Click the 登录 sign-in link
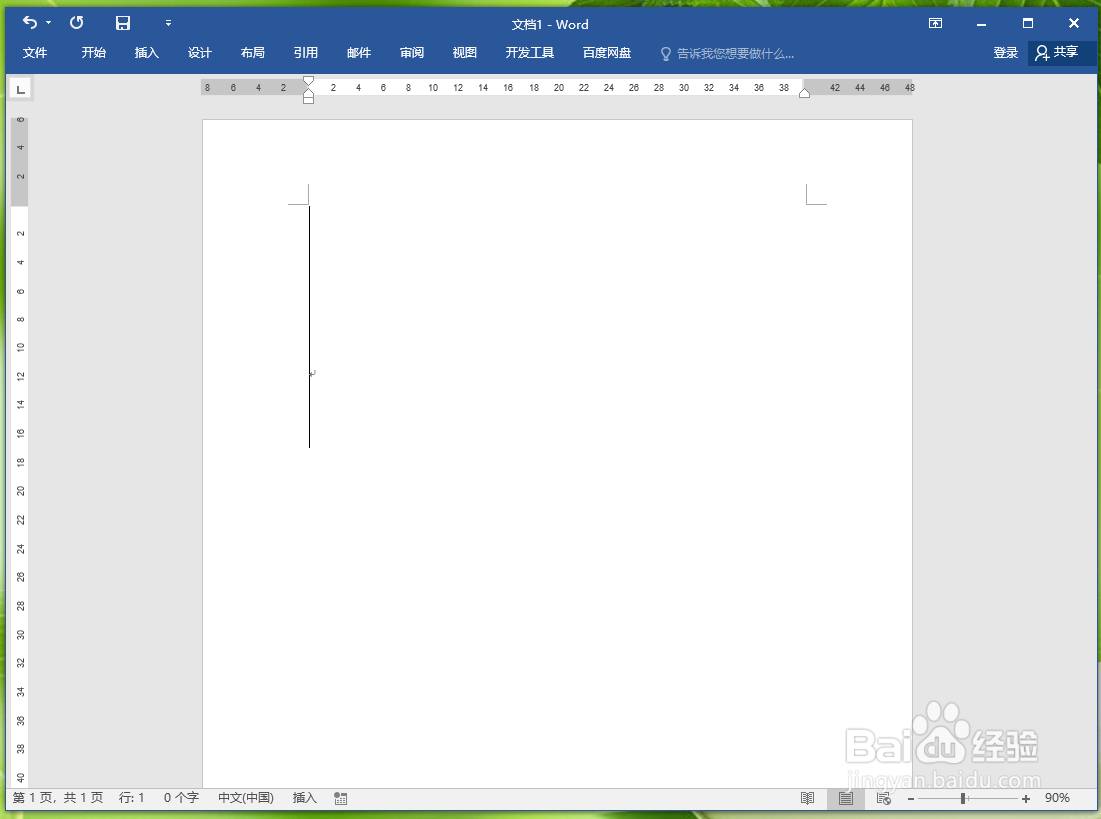 pos(1006,53)
